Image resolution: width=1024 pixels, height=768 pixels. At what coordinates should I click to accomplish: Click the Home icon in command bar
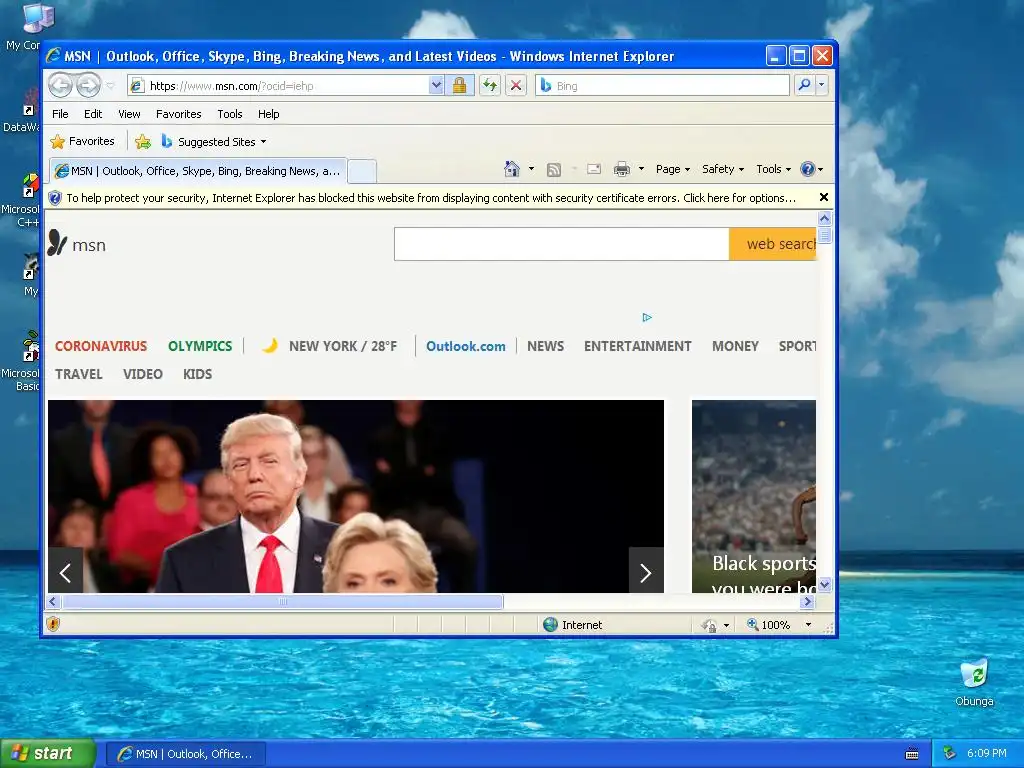[x=511, y=169]
